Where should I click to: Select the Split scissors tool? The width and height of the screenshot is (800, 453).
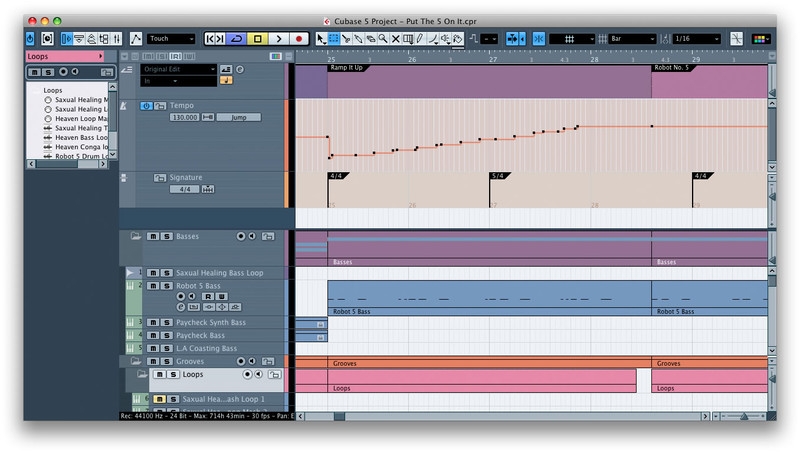click(346, 39)
